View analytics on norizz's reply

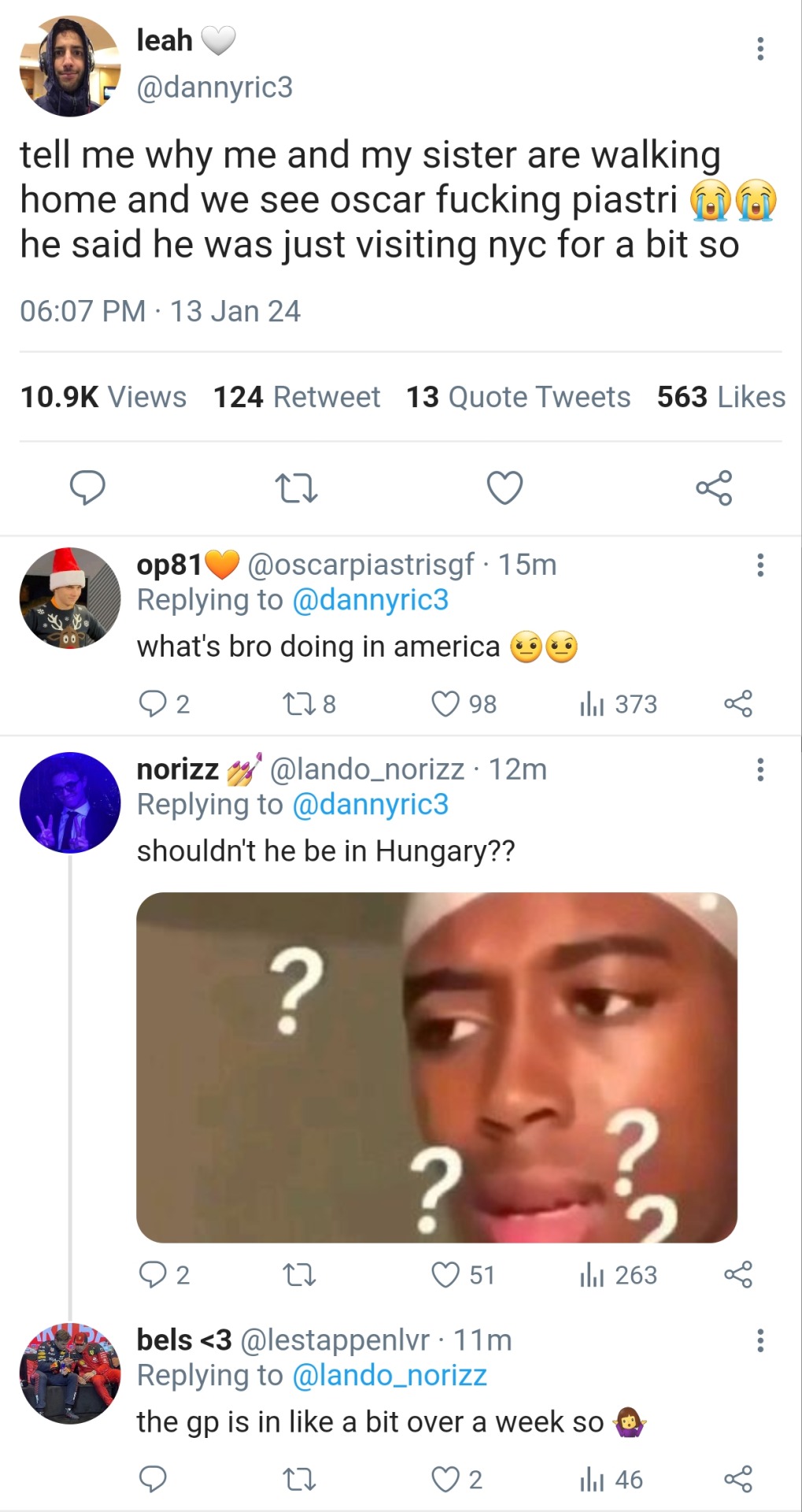coord(618,1274)
